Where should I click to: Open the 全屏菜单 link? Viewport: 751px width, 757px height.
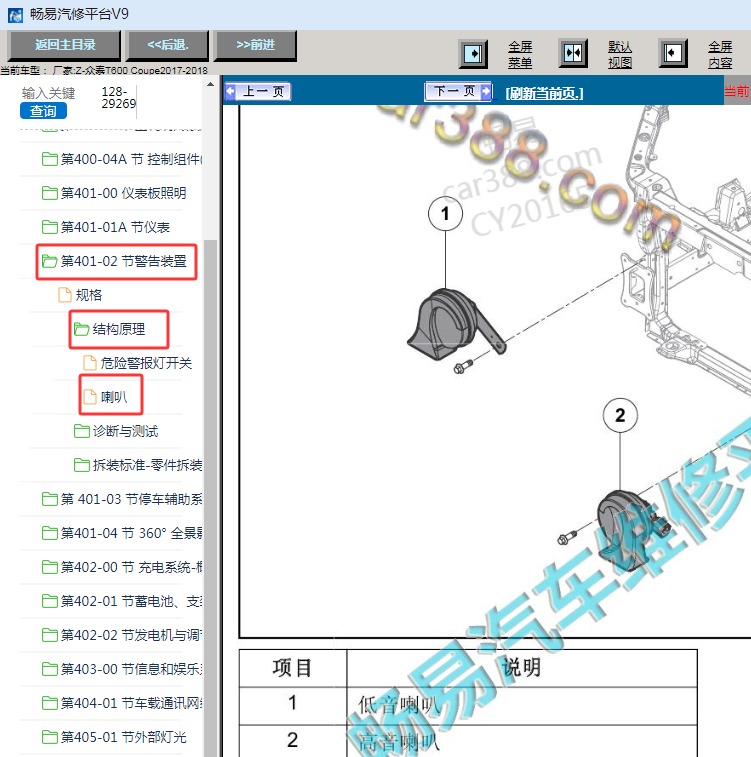point(520,55)
